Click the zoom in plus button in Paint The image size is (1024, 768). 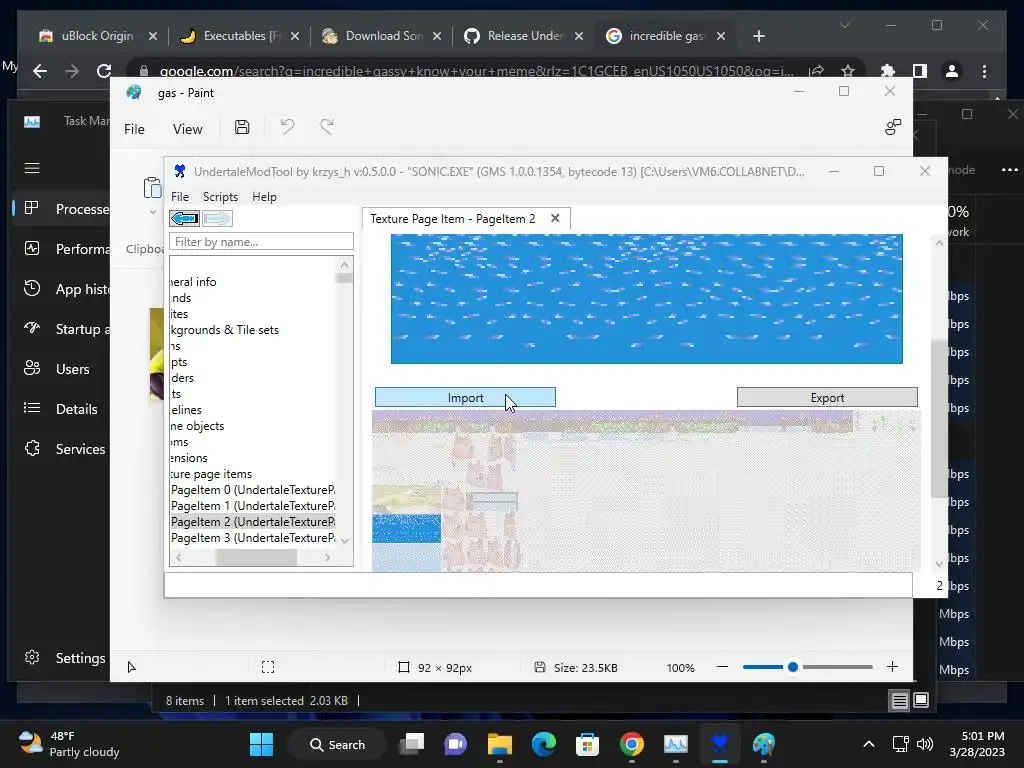pos(892,667)
